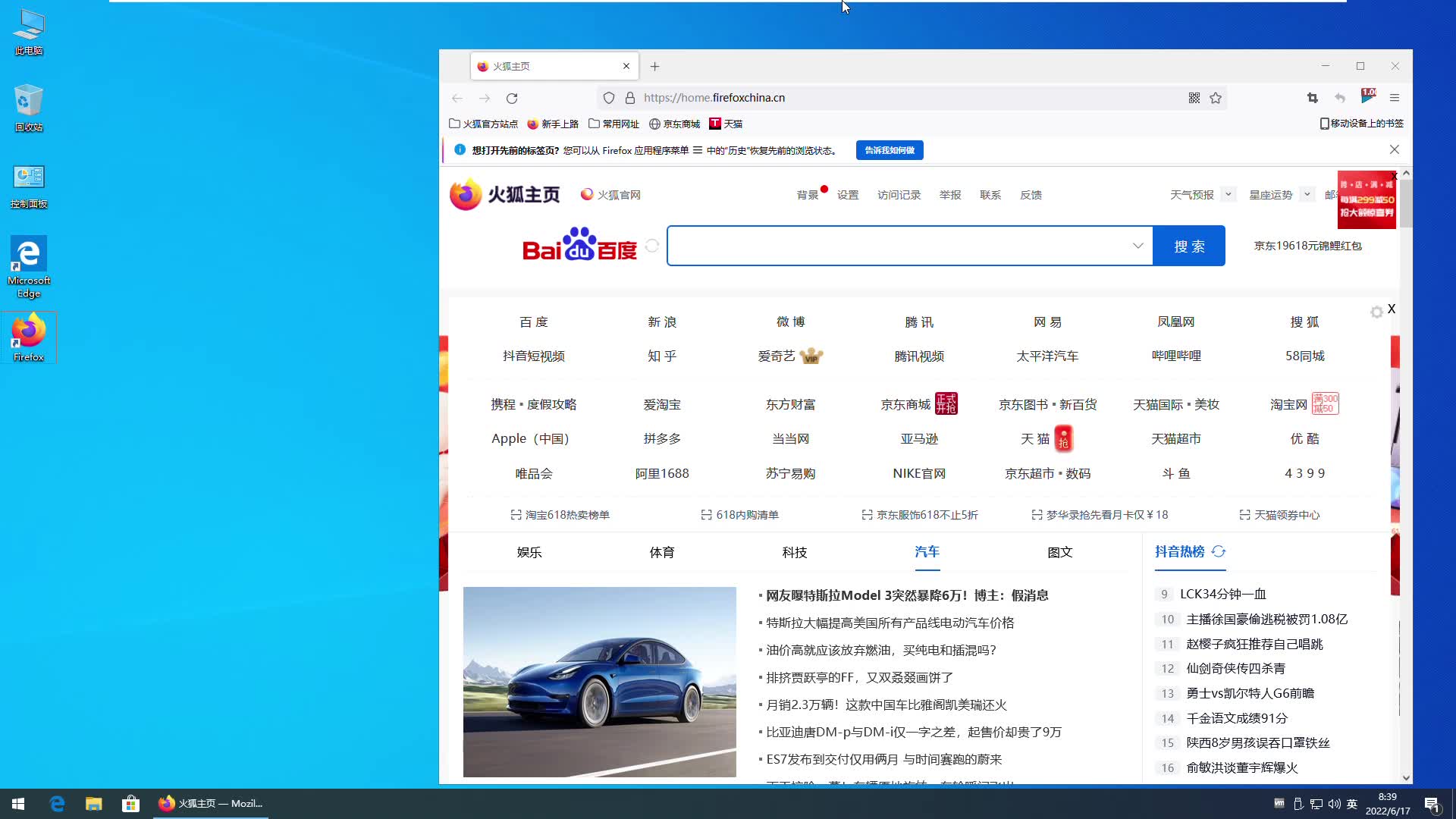Switch to the 图文 tab
The height and width of the screenshot is (819, 1456).
1059,552
